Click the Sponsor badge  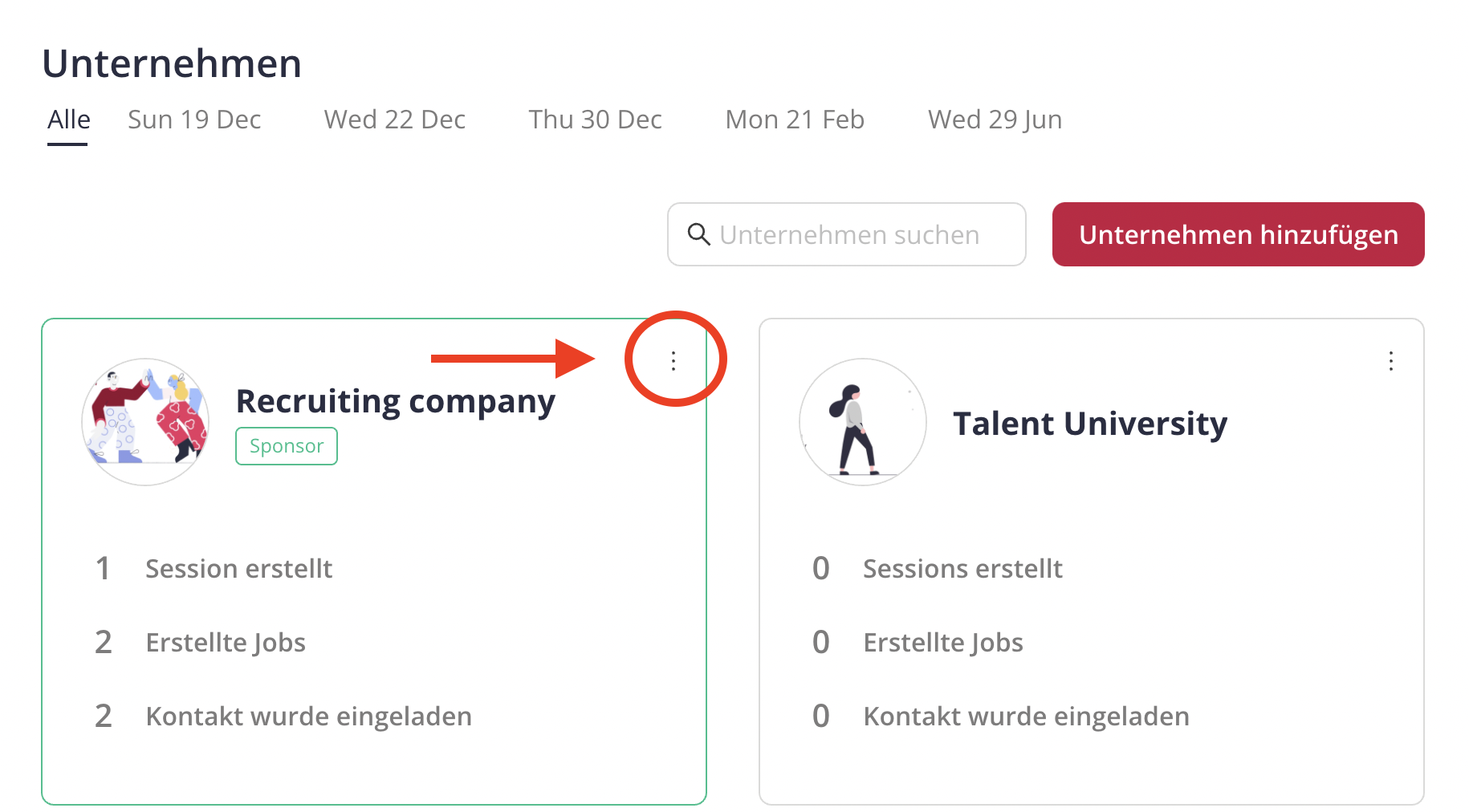point(287,446)
